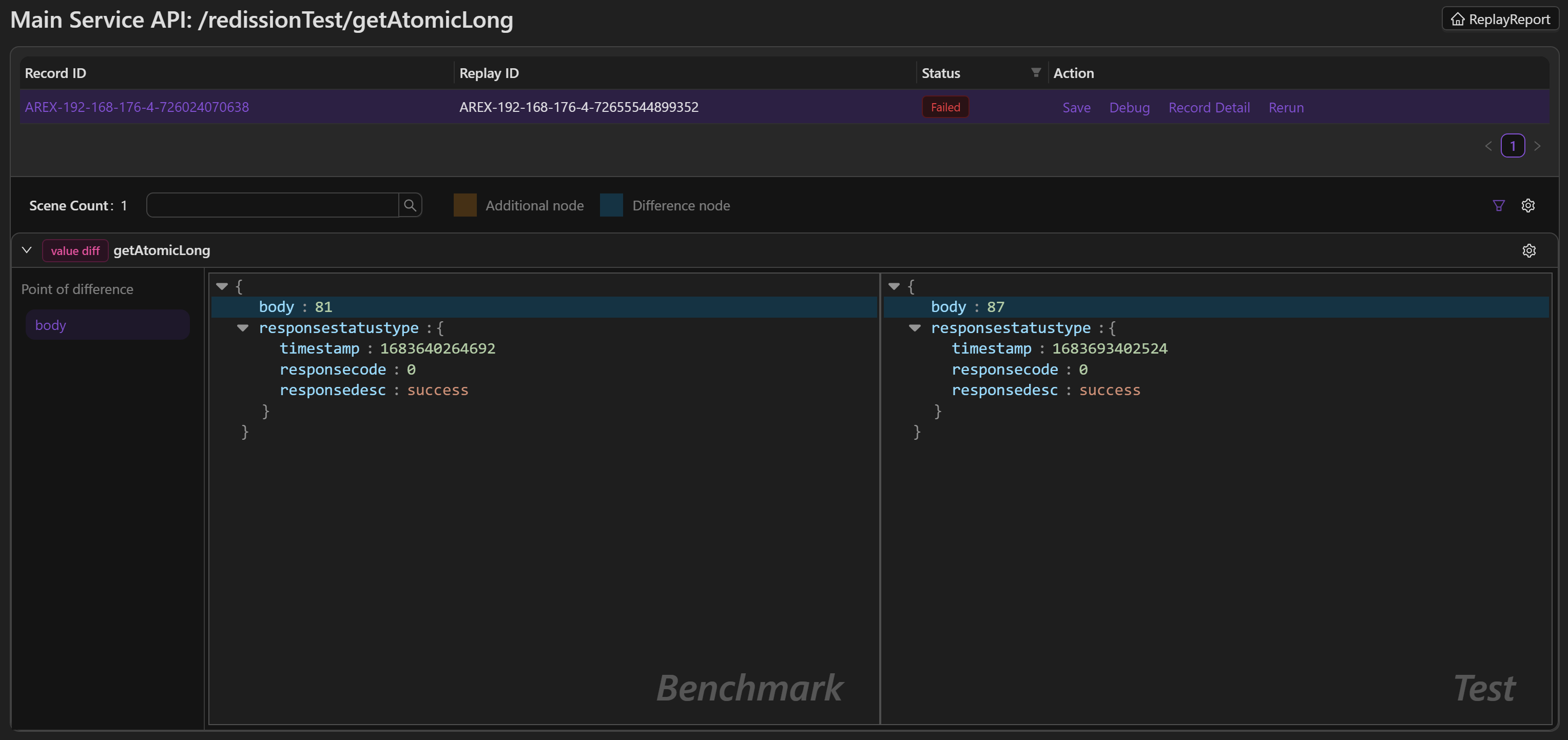Click the Rerun action
1568x740 pixels.
(x=1286, y=108)
